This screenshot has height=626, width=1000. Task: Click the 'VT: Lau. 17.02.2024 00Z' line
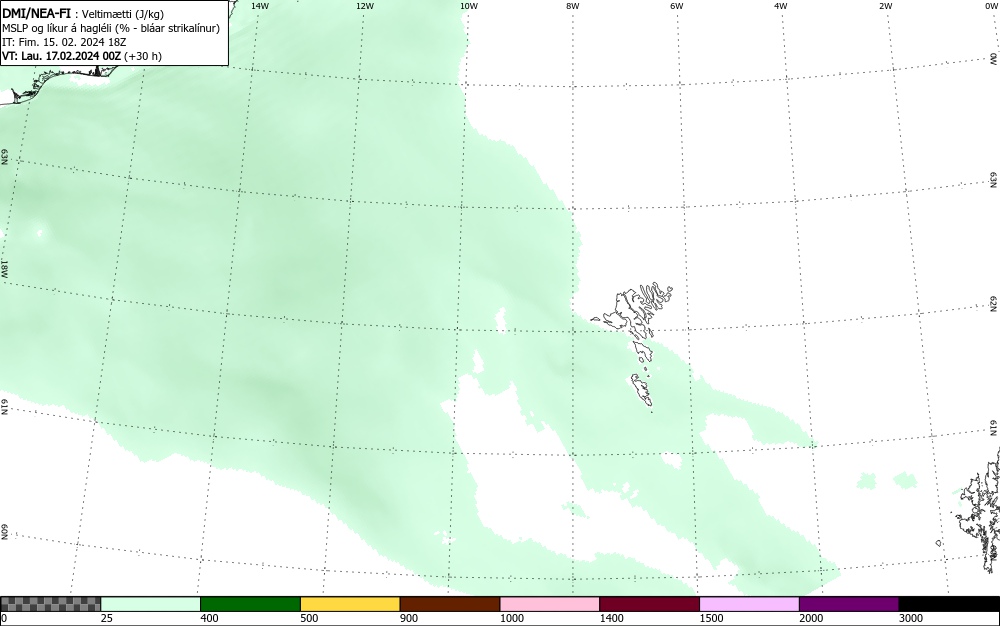click(82, 56)
